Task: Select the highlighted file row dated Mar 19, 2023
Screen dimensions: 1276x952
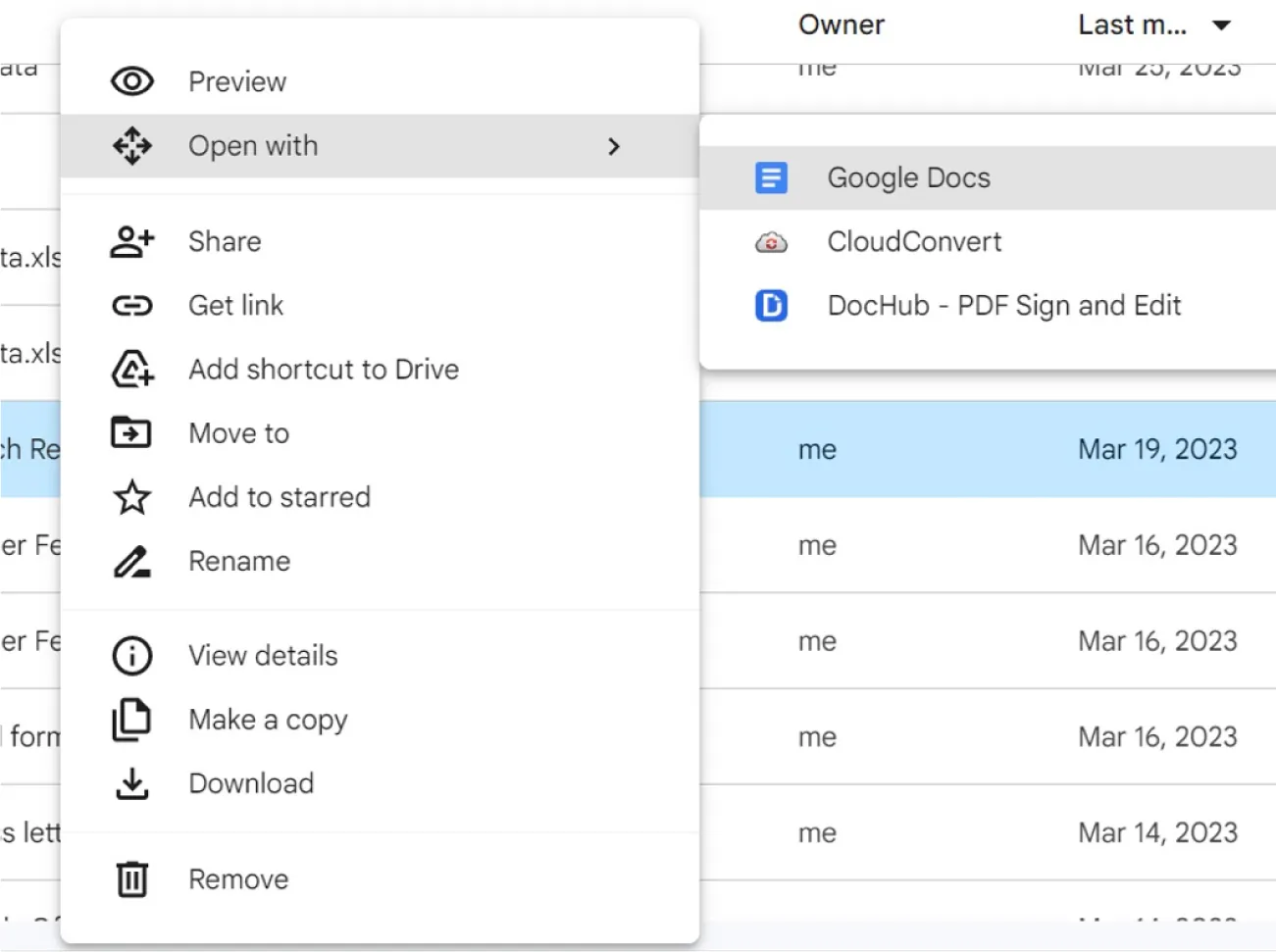Action: 981,448
